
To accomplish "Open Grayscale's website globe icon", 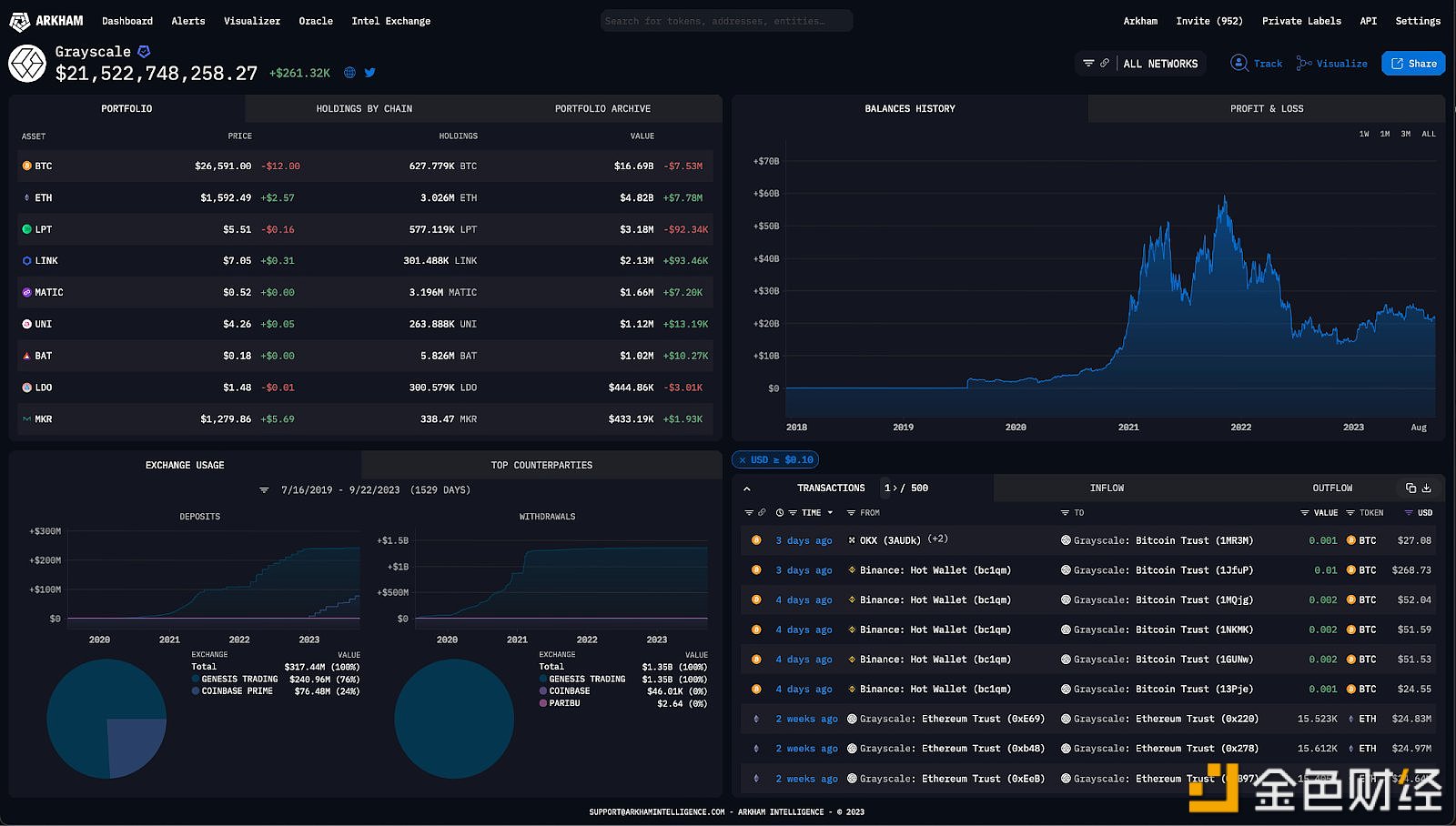I will 349,73.
